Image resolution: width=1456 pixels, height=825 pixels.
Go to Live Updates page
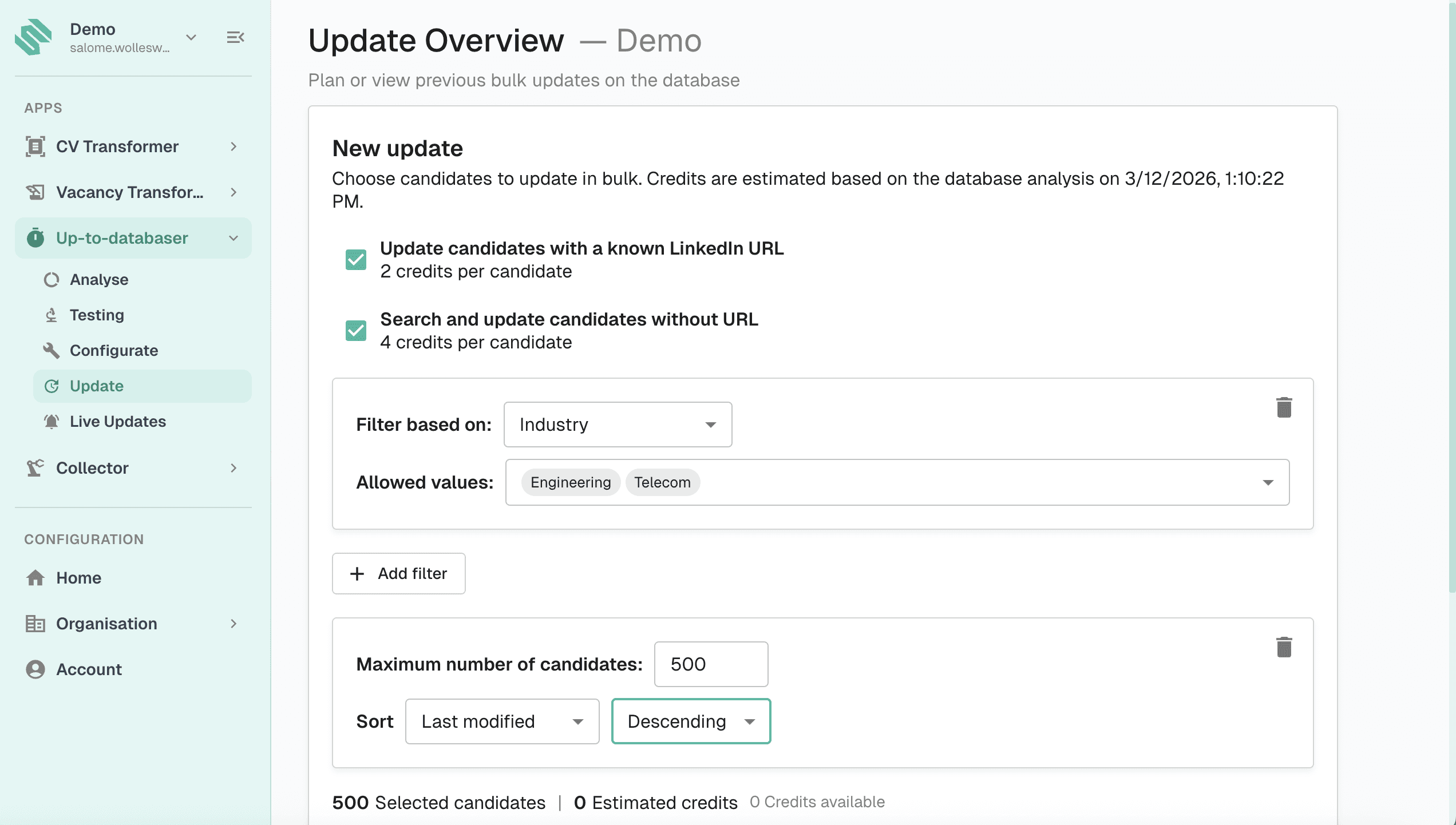(117, 422)
